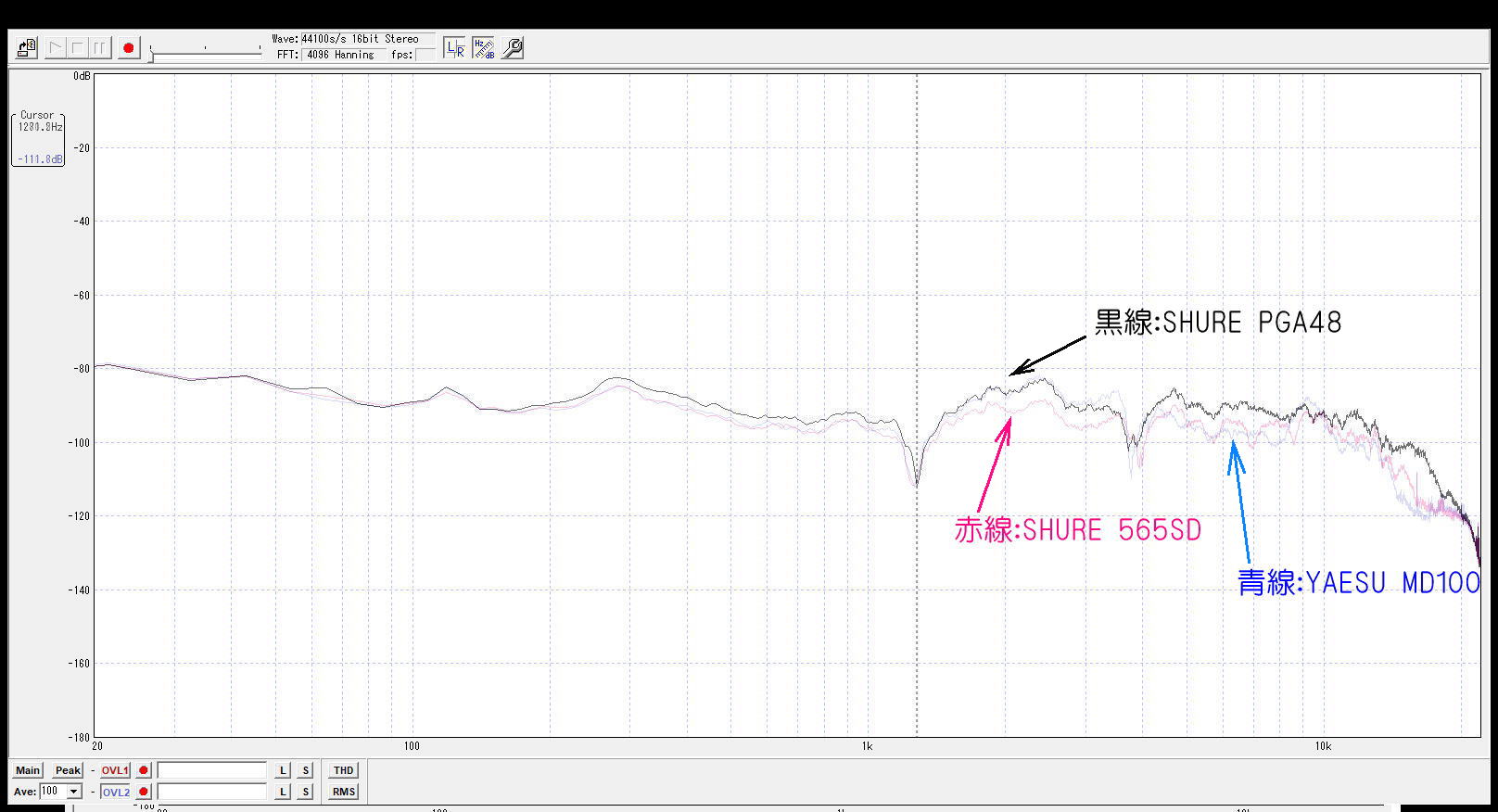1498x812 pixels.
Task: Click the Stop playback button
Action: [78, 47]
